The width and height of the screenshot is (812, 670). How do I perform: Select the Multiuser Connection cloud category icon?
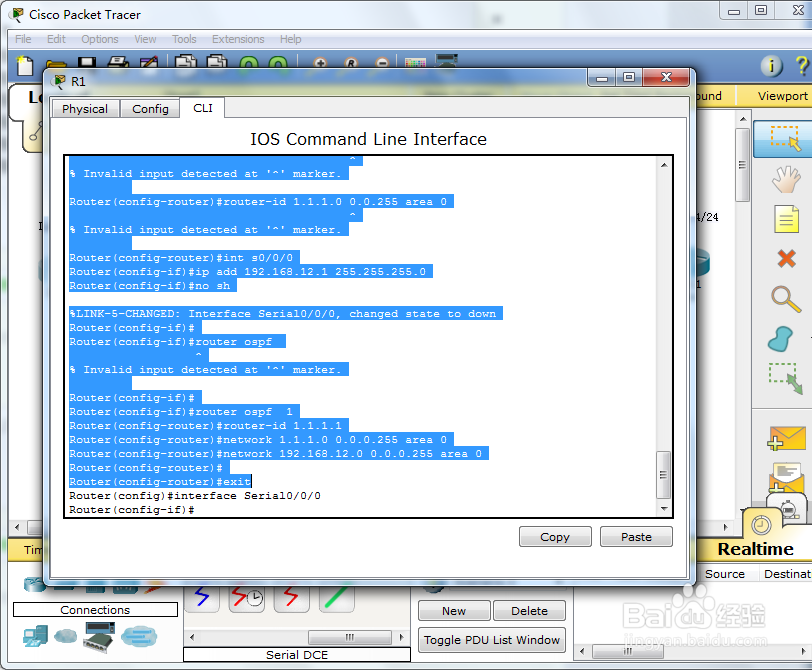(x=139, y=636)
